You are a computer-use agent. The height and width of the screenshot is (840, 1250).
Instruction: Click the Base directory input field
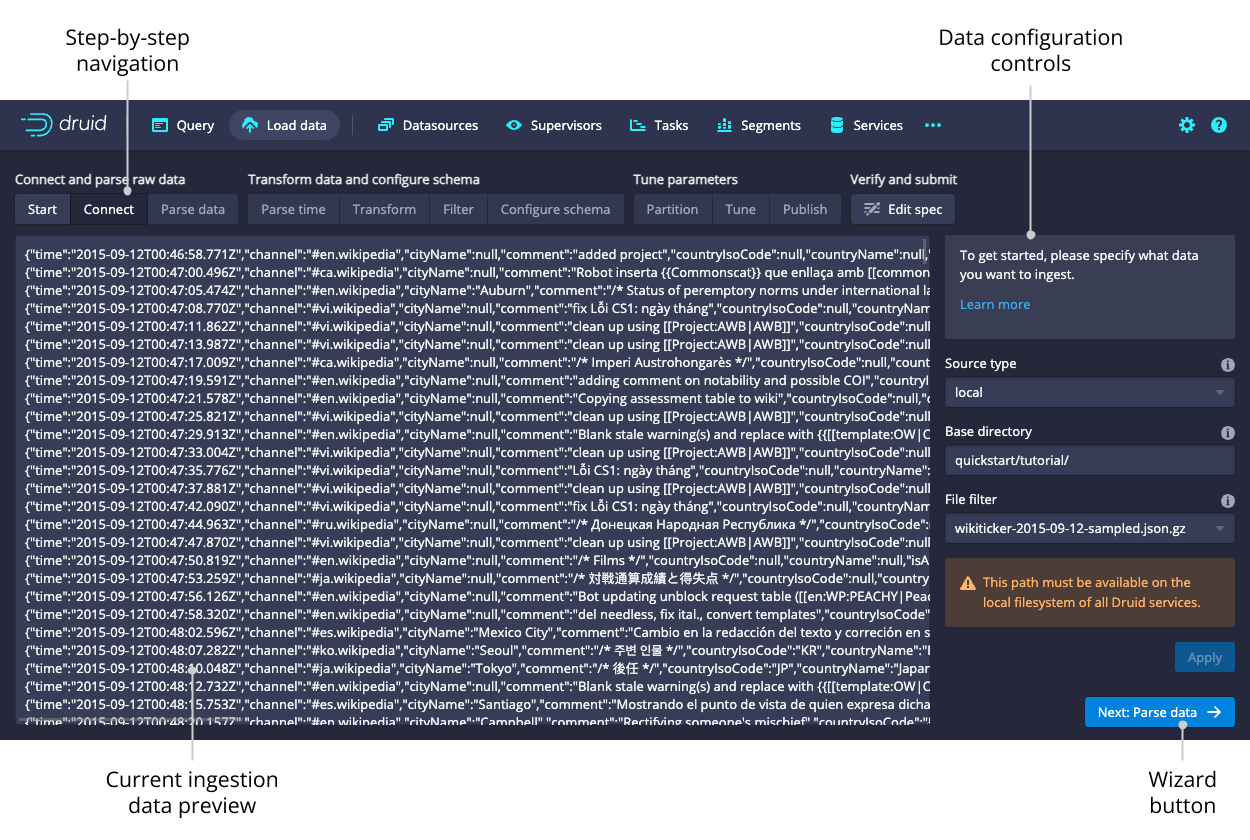point(1089,460)
